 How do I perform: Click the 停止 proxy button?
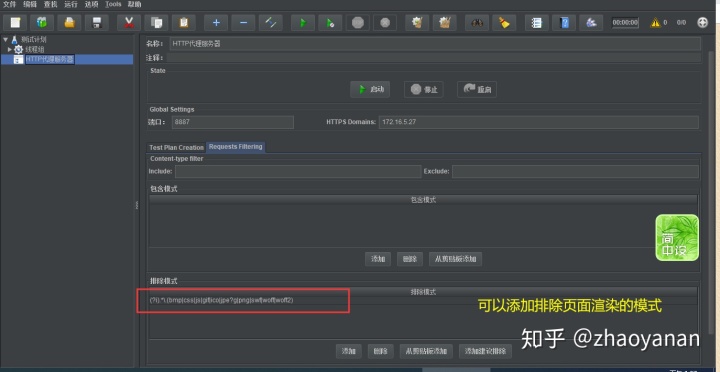[424, 90]
